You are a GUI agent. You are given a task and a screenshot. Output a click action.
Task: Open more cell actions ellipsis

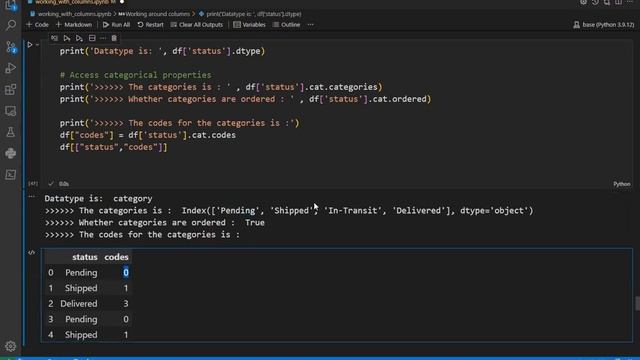point(103,38)
